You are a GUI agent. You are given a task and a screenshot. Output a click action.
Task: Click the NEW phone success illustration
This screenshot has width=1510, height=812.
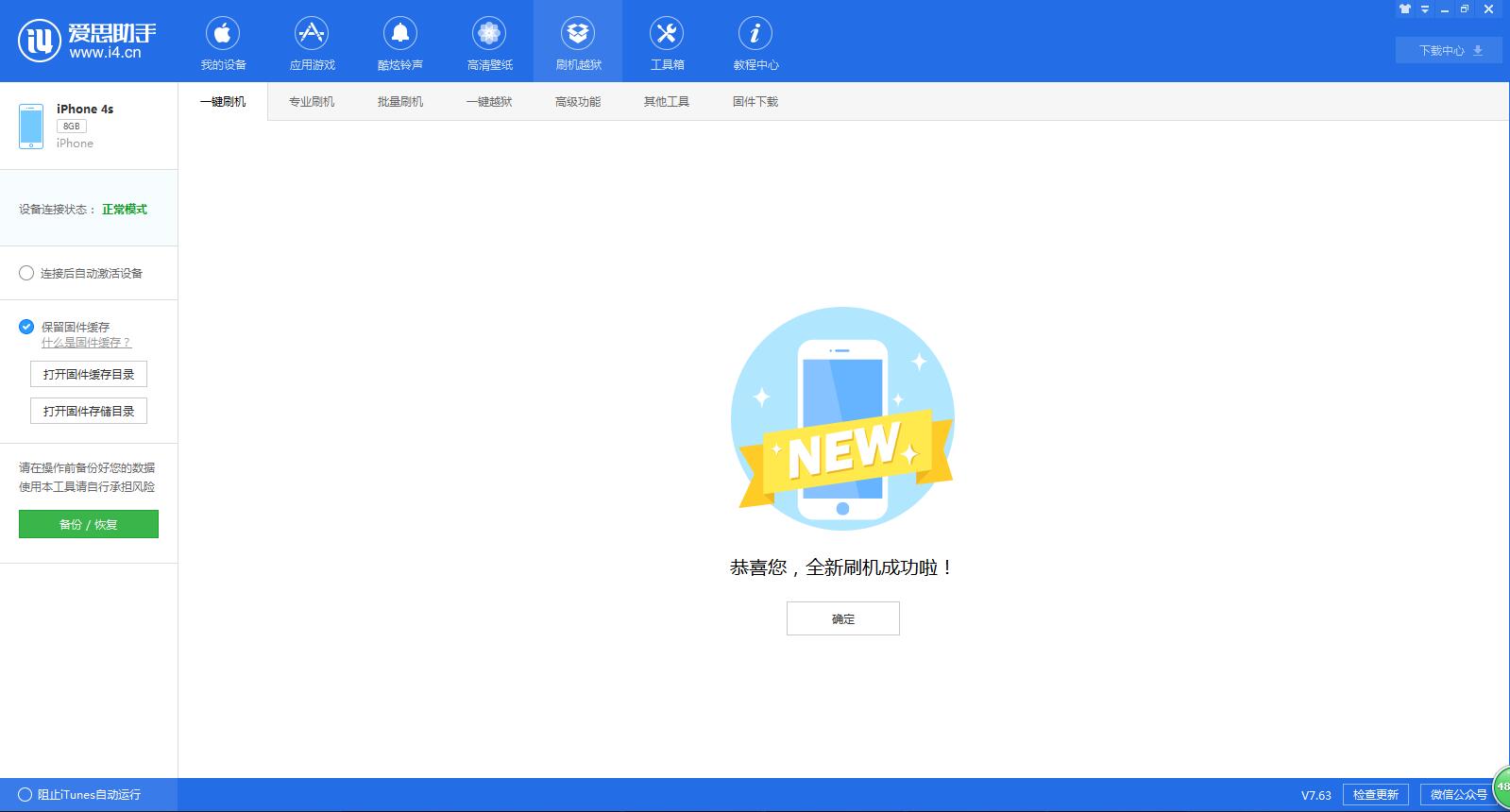click(842, 418)
